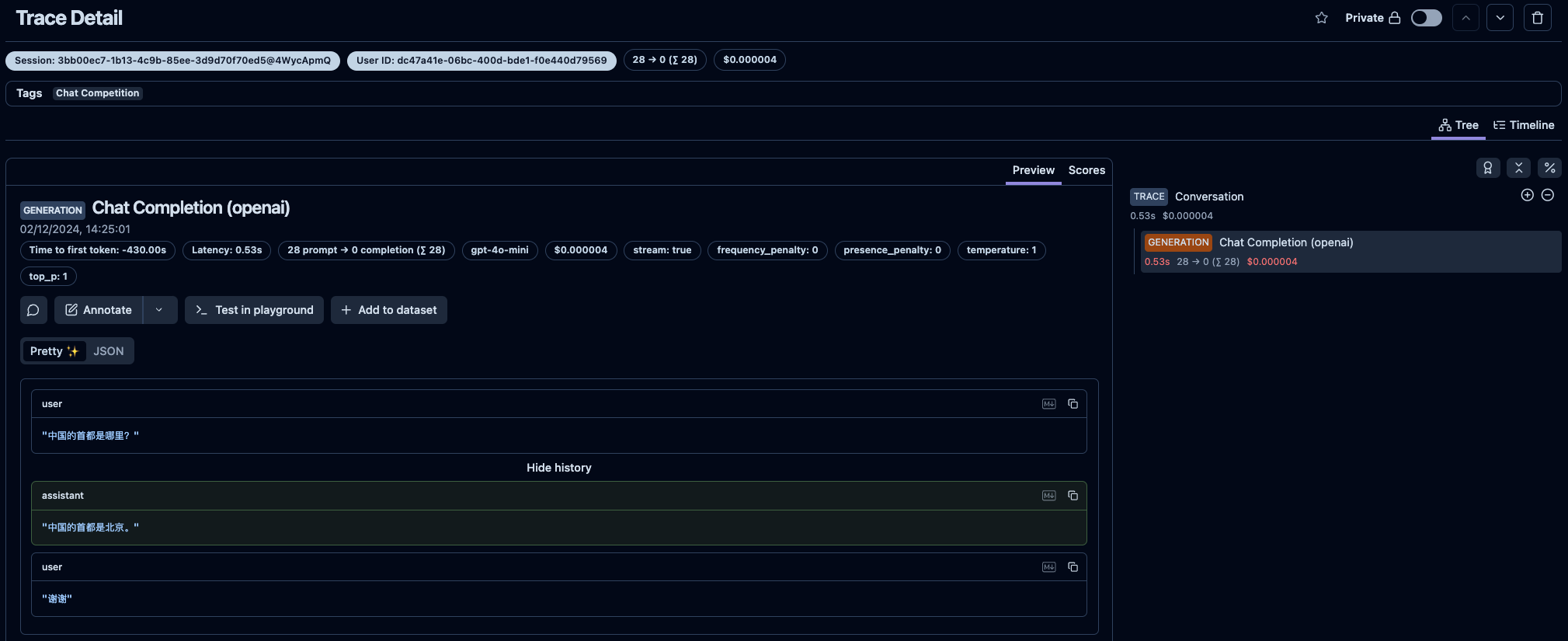
Task: Click Hide history to collapse messages
Action: click(558, 468)
